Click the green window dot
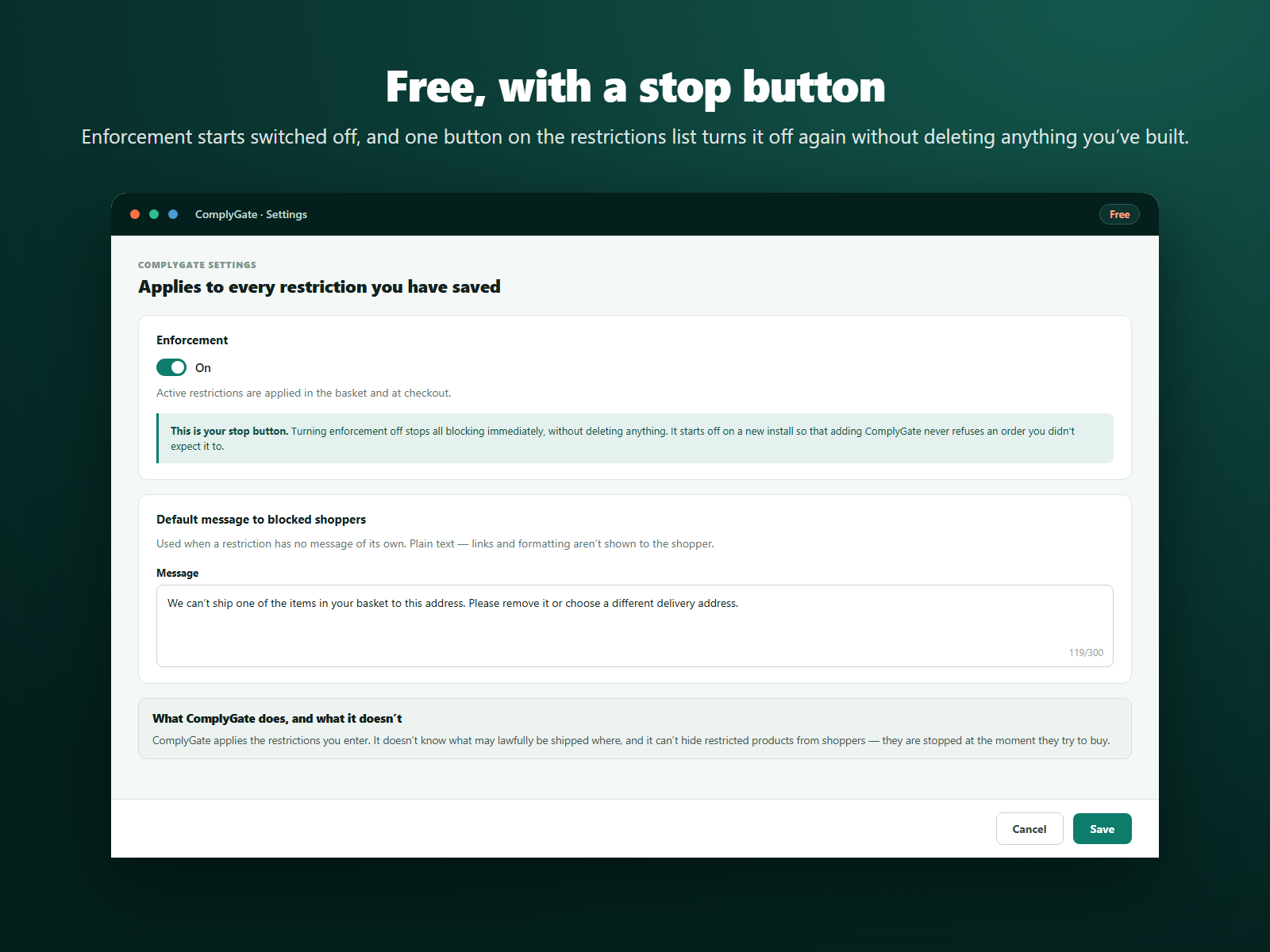The image size is (1270, 952). click(154, 214)
